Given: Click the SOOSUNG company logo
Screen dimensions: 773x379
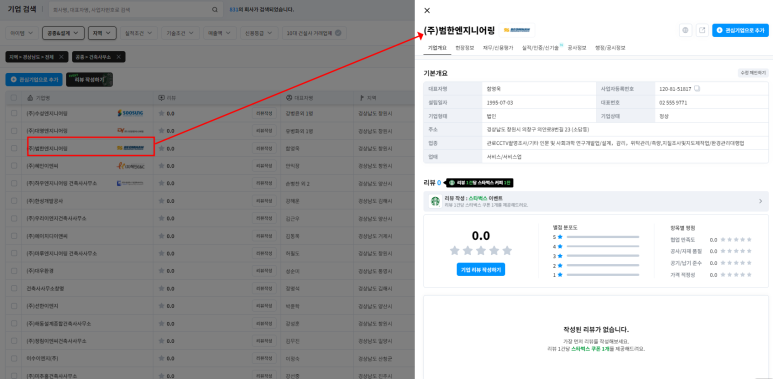Looking at the screenshot, I should [x=130, y=113].
